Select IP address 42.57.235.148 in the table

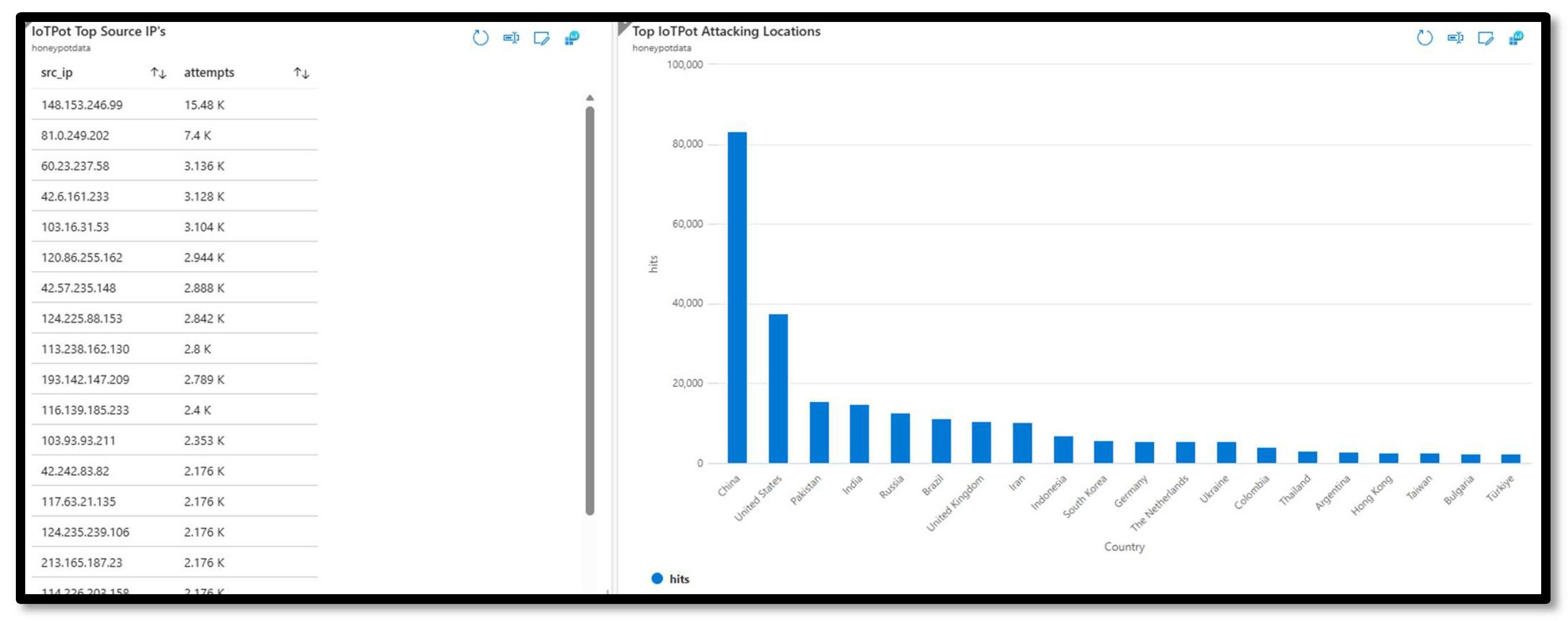[x=78, y=288]
